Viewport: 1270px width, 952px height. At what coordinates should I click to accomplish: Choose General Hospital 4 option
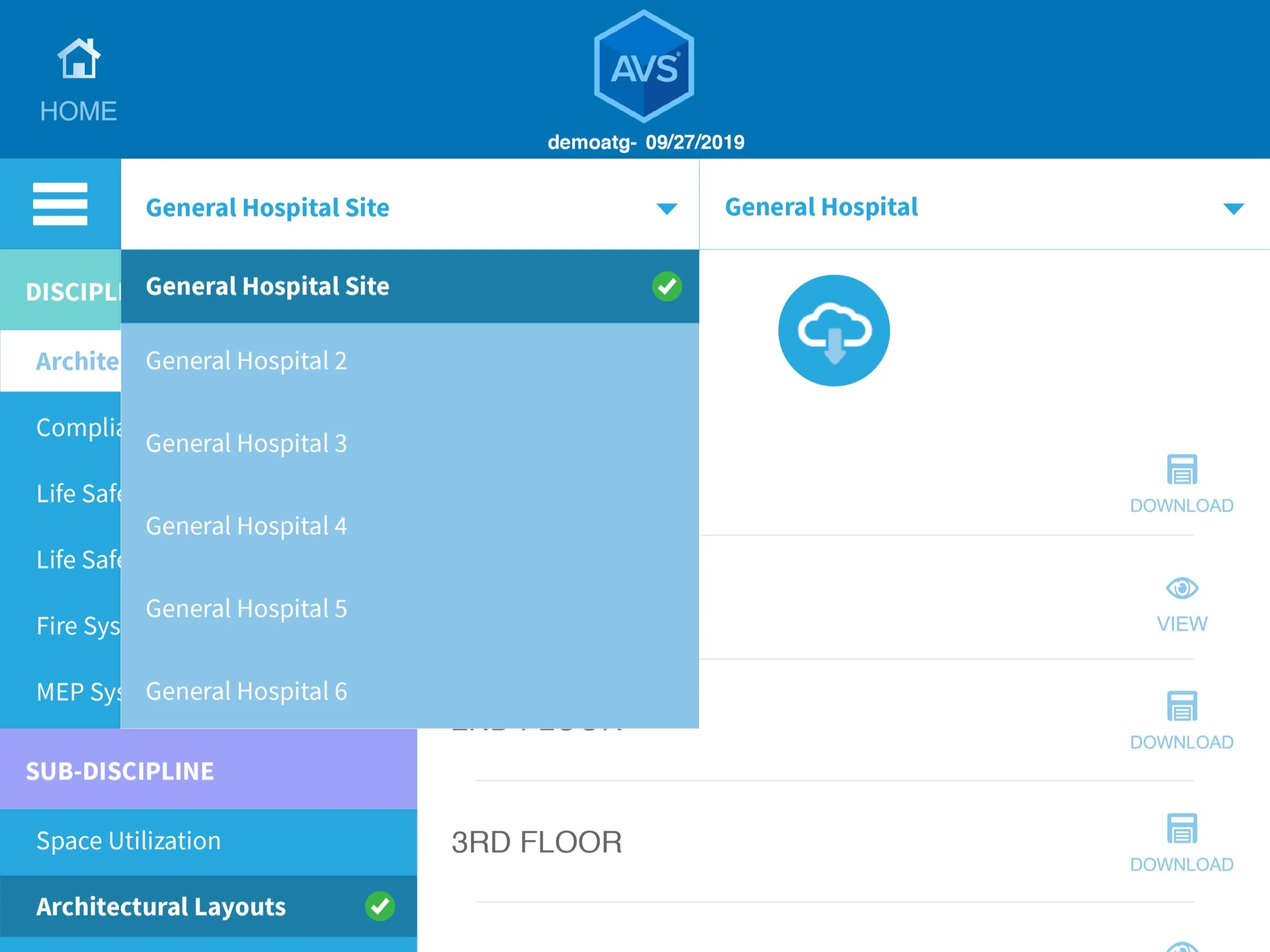point(246,526)
